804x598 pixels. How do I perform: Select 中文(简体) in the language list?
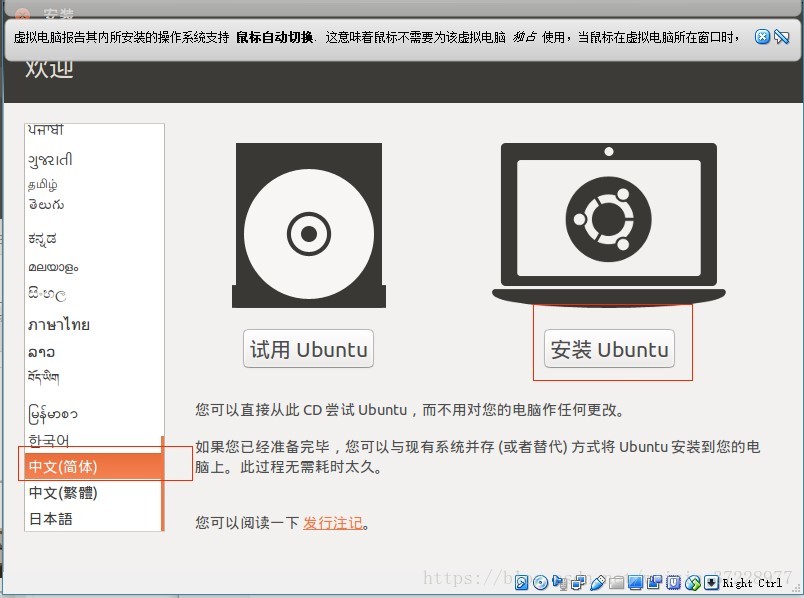tap(94, 466)
